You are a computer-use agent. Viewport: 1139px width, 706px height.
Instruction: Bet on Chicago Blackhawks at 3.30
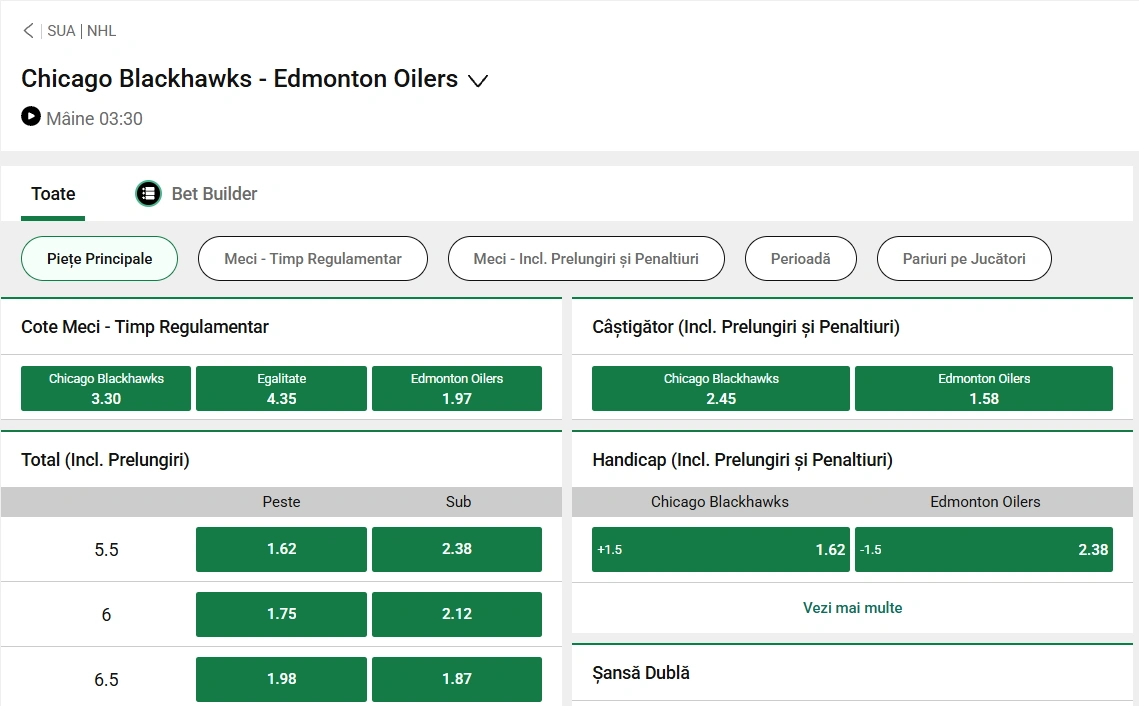[106, 389]
